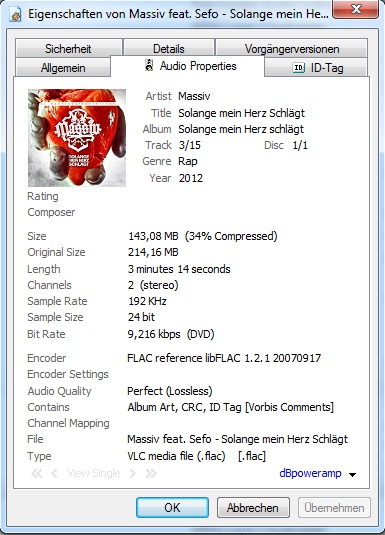Image resolution: width=385 pixels, height=535 pixels.
Task: Click the file icon in title bar
Action: [15, 15]
